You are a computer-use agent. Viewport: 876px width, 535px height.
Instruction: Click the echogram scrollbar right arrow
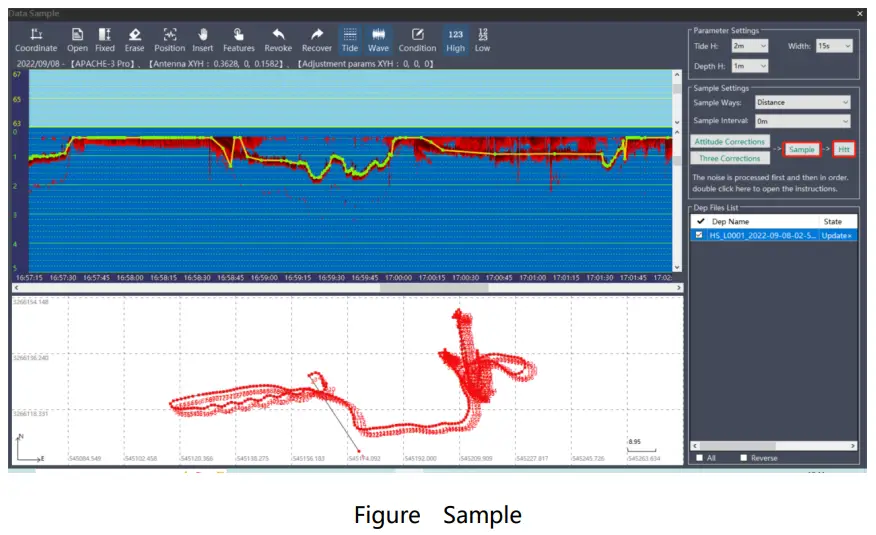point(679,288)
